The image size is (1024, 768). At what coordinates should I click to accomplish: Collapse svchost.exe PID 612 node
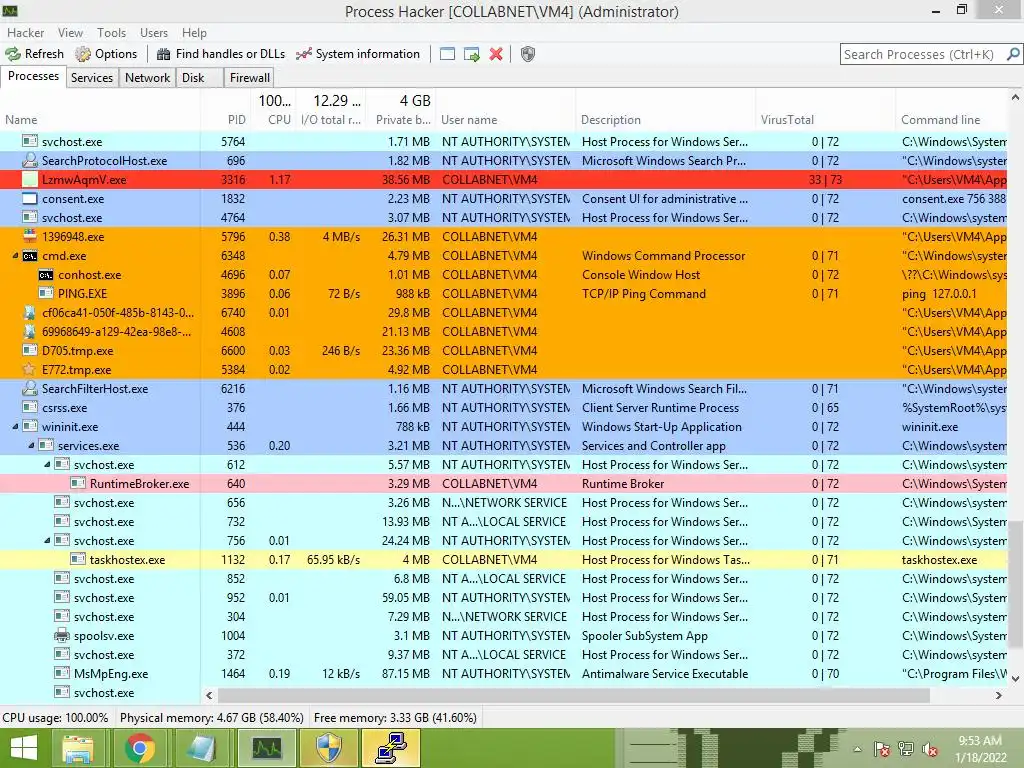47,465
